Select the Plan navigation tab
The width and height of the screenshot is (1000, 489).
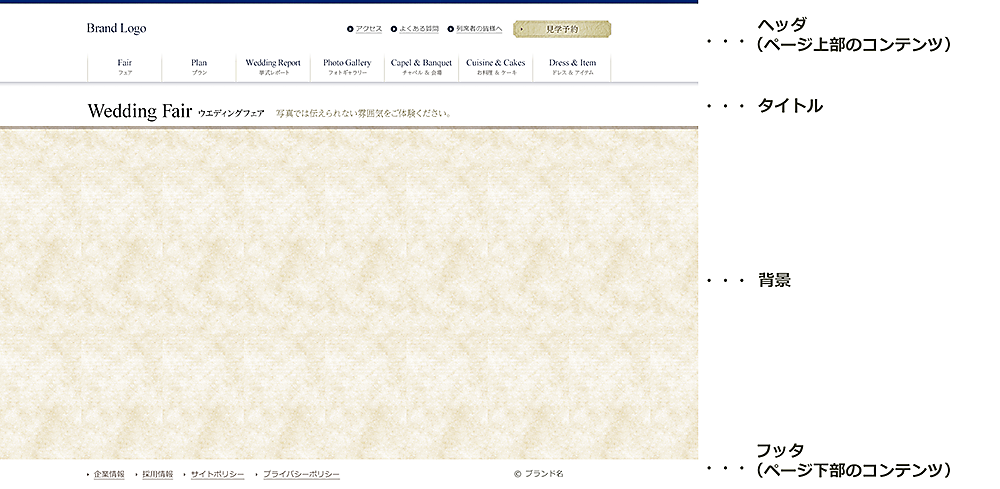[x=199, y=67]
